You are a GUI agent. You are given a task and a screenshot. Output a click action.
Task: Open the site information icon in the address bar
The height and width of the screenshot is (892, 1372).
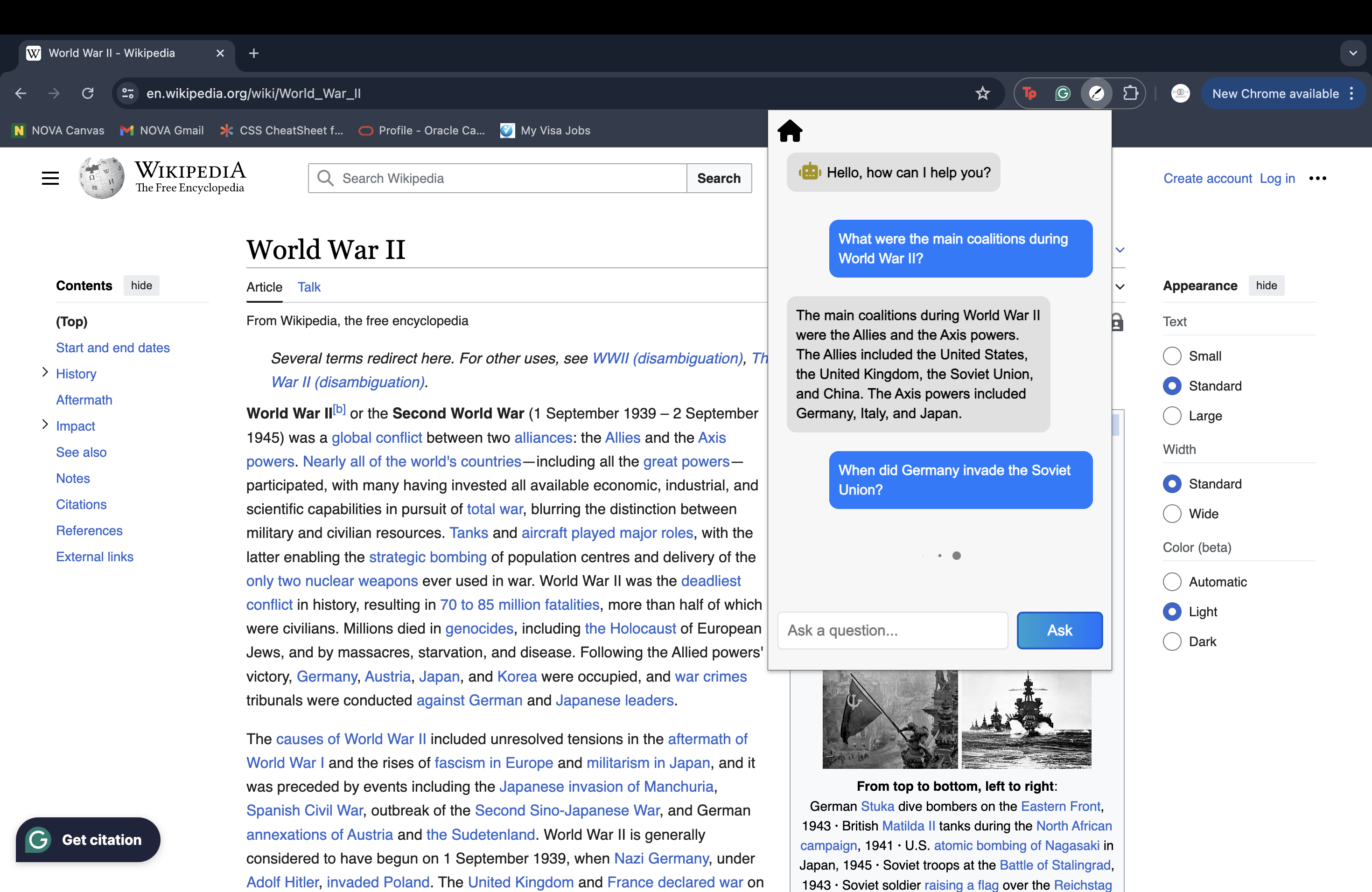[128, 93]
